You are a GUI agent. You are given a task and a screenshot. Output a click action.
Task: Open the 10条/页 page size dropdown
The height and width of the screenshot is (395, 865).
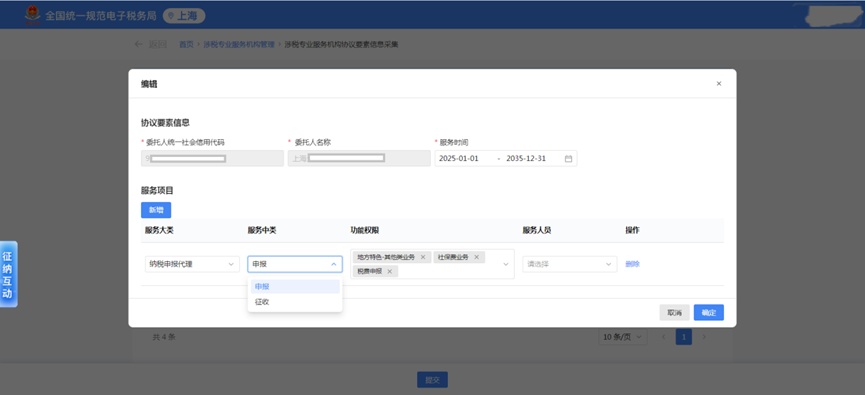[x=623, y=337]
